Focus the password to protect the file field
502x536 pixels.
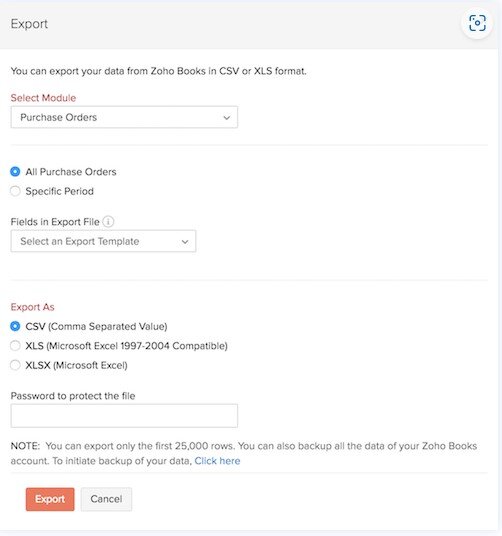[124, 416]
